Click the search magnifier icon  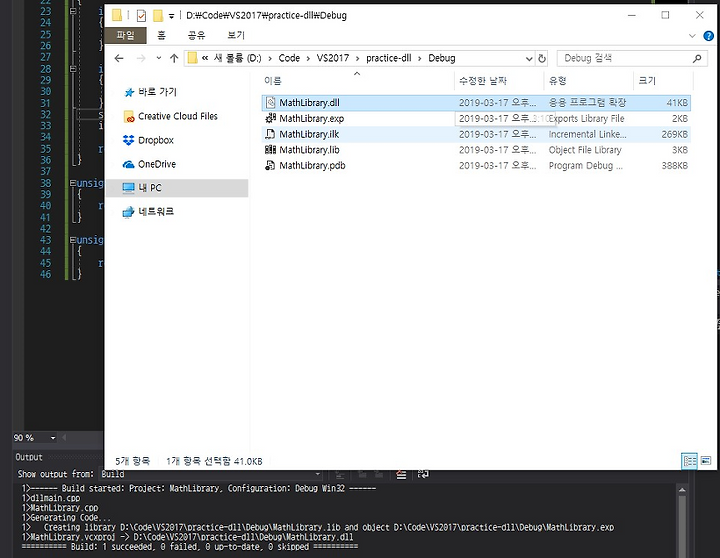coord(697,58)
